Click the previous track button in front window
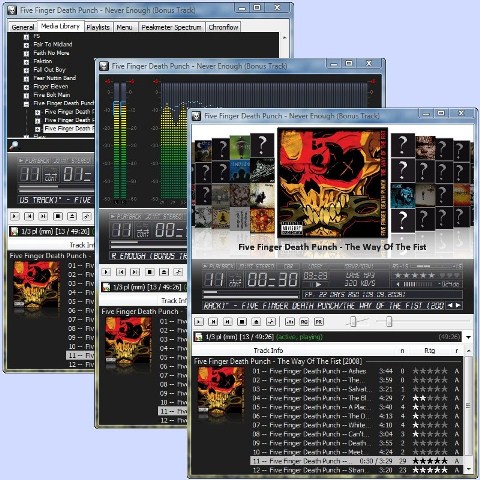This screenshot has height=480, width=480. 213,322
